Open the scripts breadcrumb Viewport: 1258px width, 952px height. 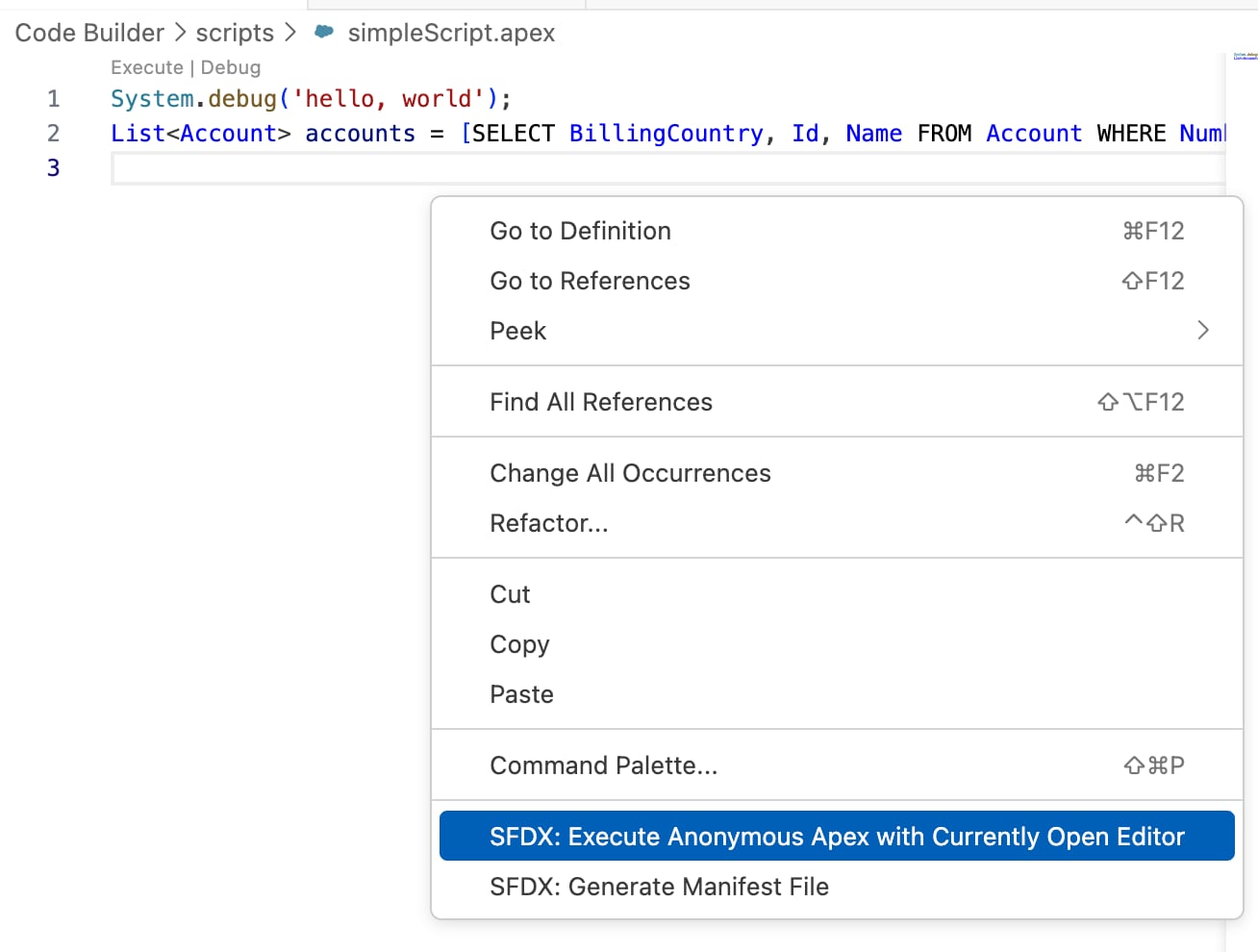235,32
